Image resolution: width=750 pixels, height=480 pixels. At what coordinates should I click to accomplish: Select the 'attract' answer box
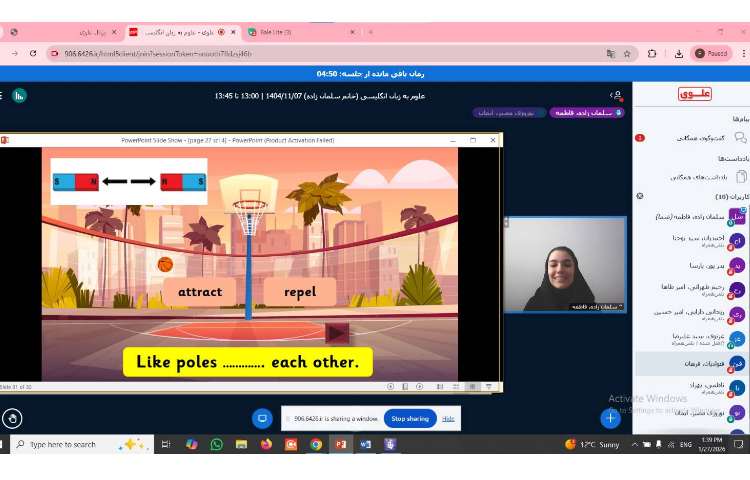pyautogui.click(x=200, y=292)
